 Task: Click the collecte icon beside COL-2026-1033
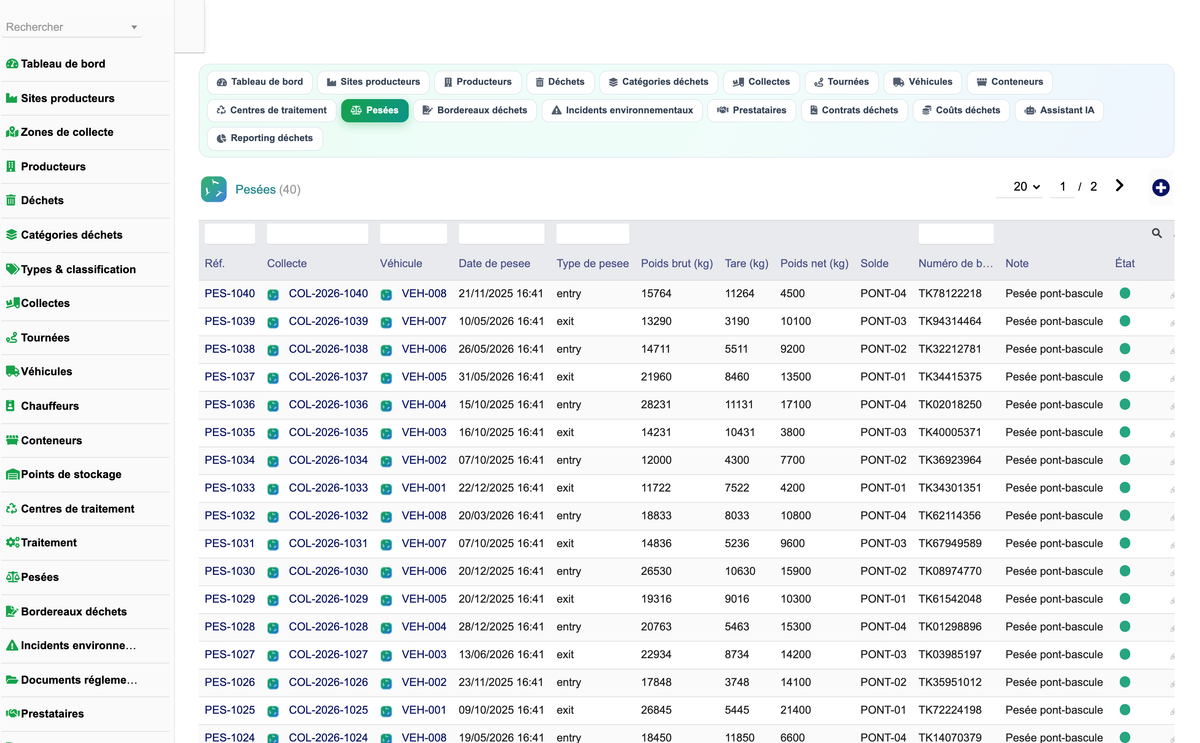(x=273, y=488)
